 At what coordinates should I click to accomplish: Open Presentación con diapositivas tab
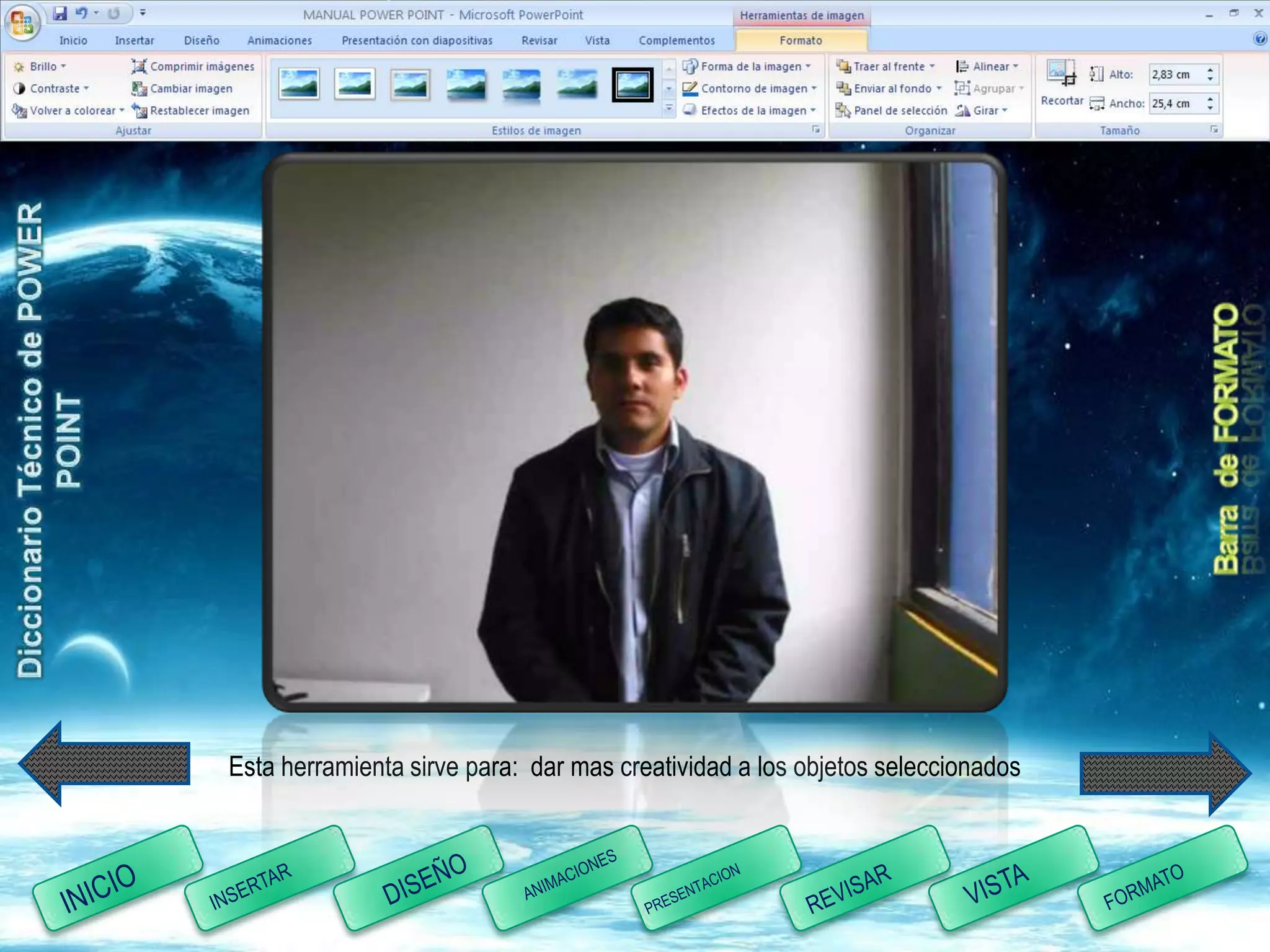[x=417, y=40]
